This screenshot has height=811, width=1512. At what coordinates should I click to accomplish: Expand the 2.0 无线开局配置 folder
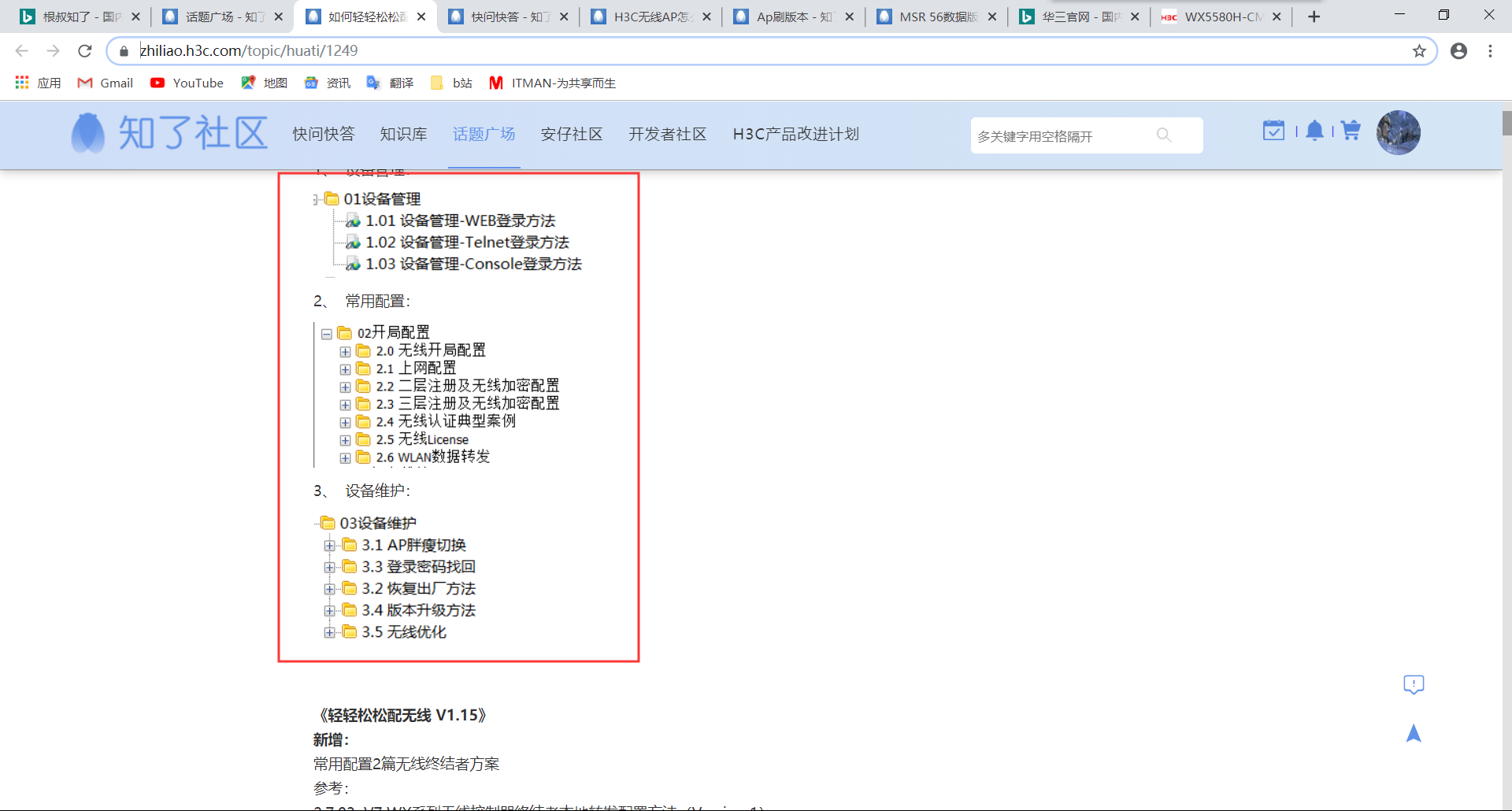(345, 352)
